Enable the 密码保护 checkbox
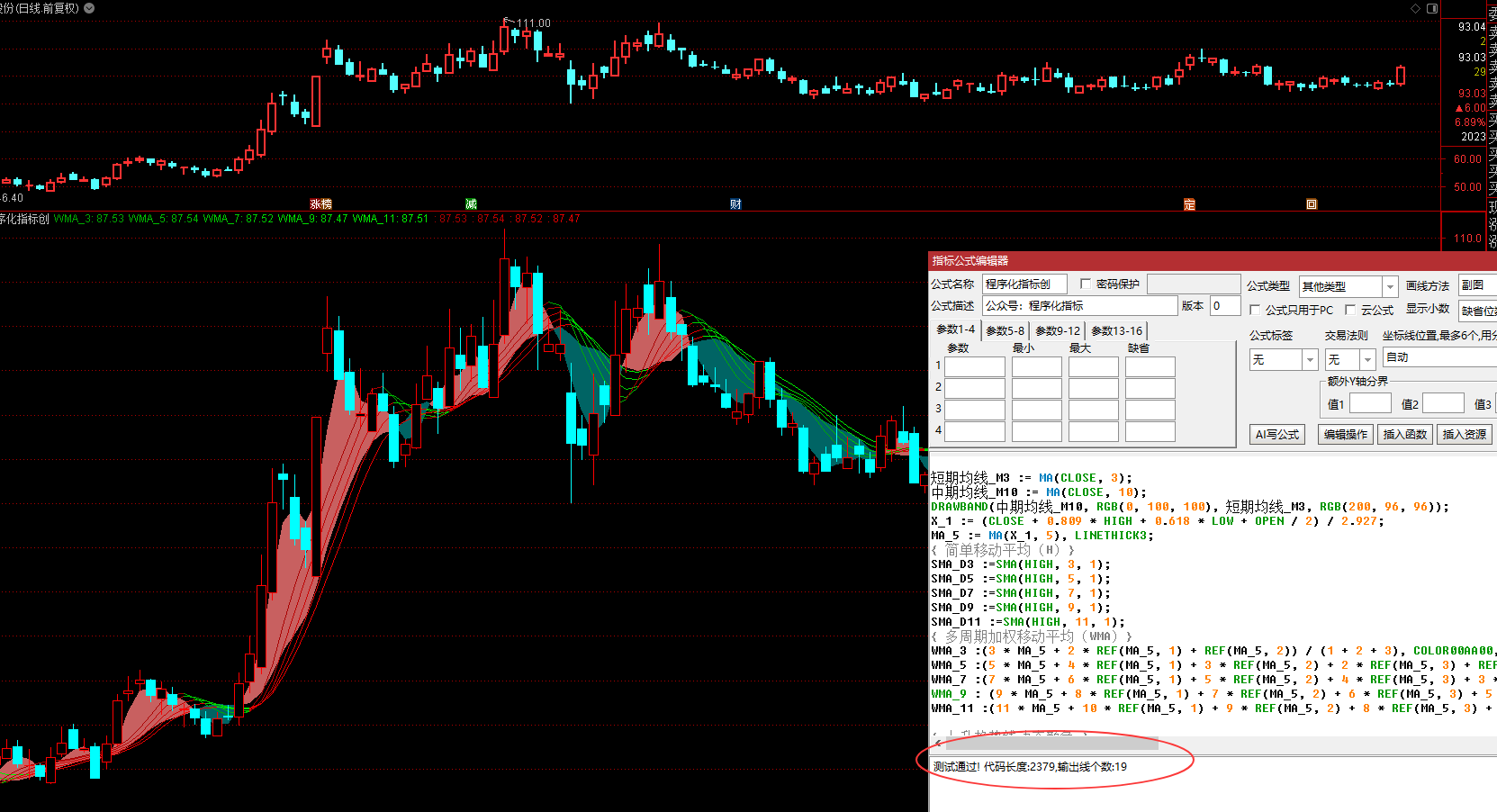This screenshot has height=812, width=1497. click(1086, 284)
